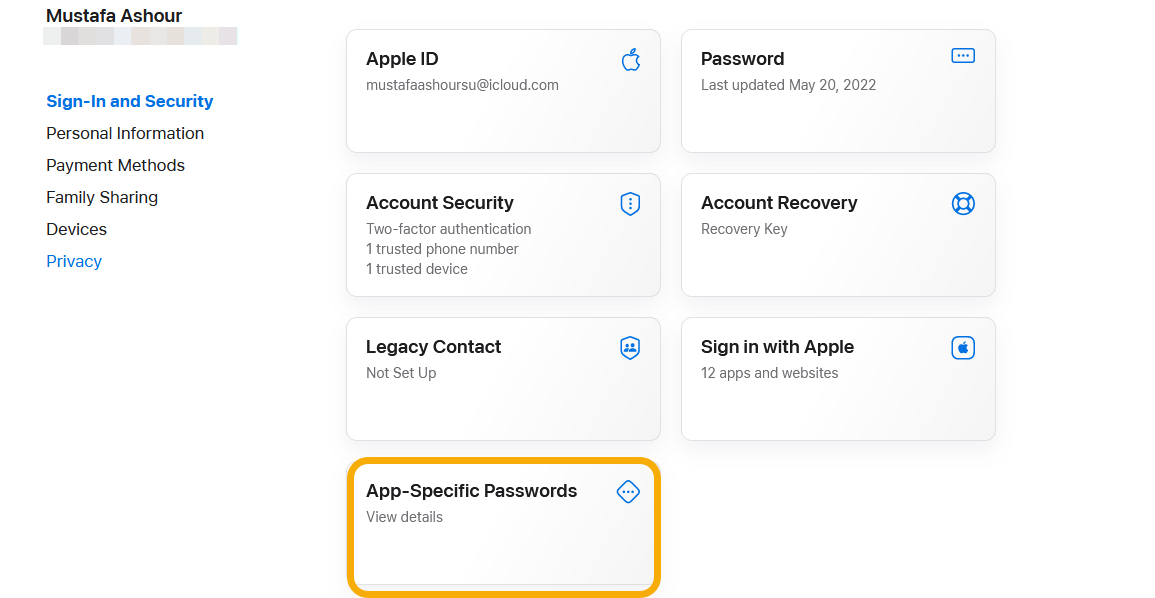
Task: Click the Apple logo icon on Apple ID card
Action: point(630,59)
